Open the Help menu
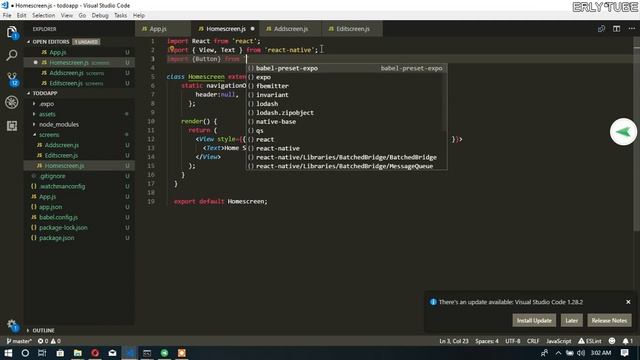The width and height of the screenshot is (640, 360). coord(139,16)
